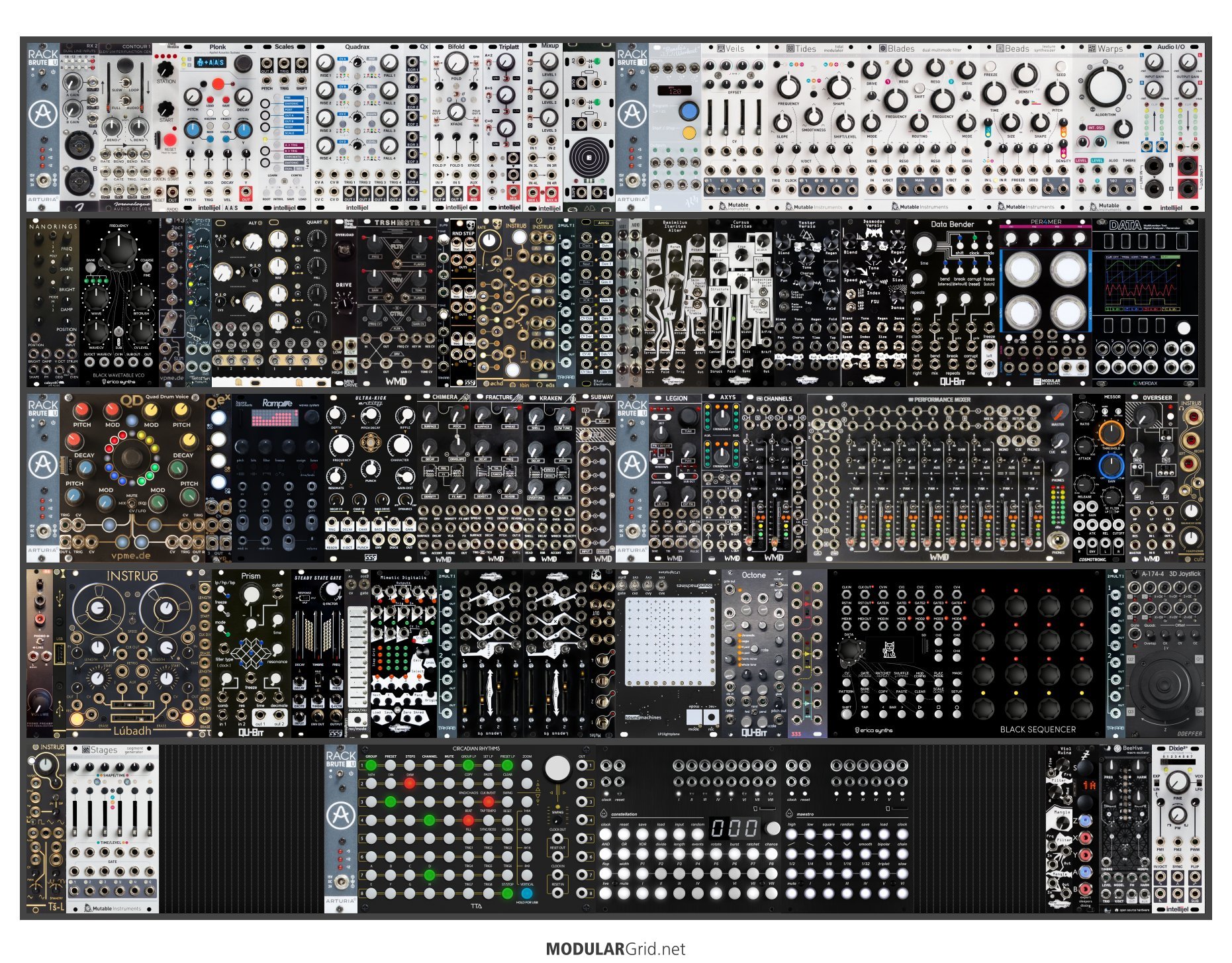Click the random button on constellation

(x=698, y=835)
